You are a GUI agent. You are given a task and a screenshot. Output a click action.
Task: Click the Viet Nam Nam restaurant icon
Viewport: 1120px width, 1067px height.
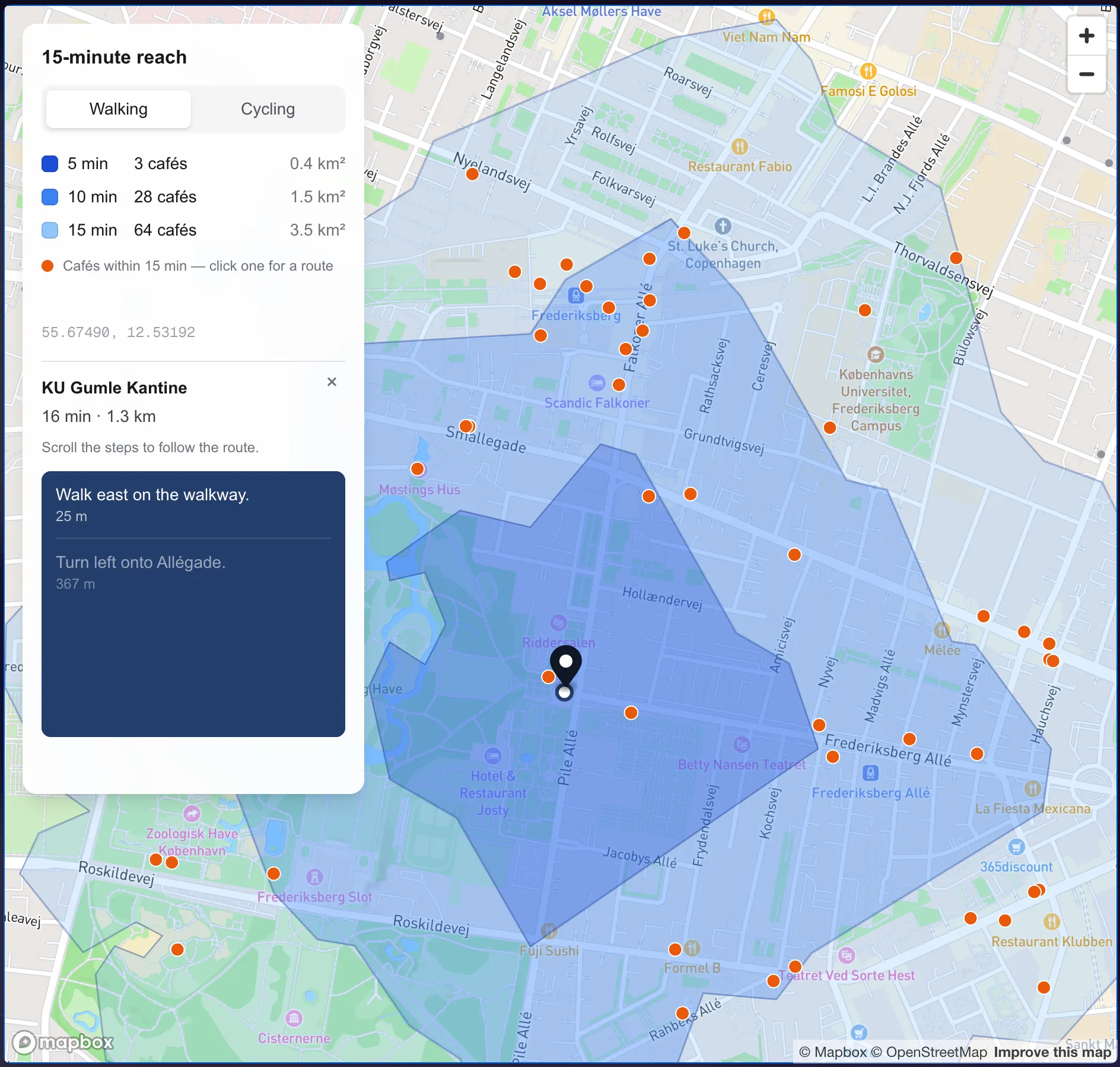(x=766, y=16)
